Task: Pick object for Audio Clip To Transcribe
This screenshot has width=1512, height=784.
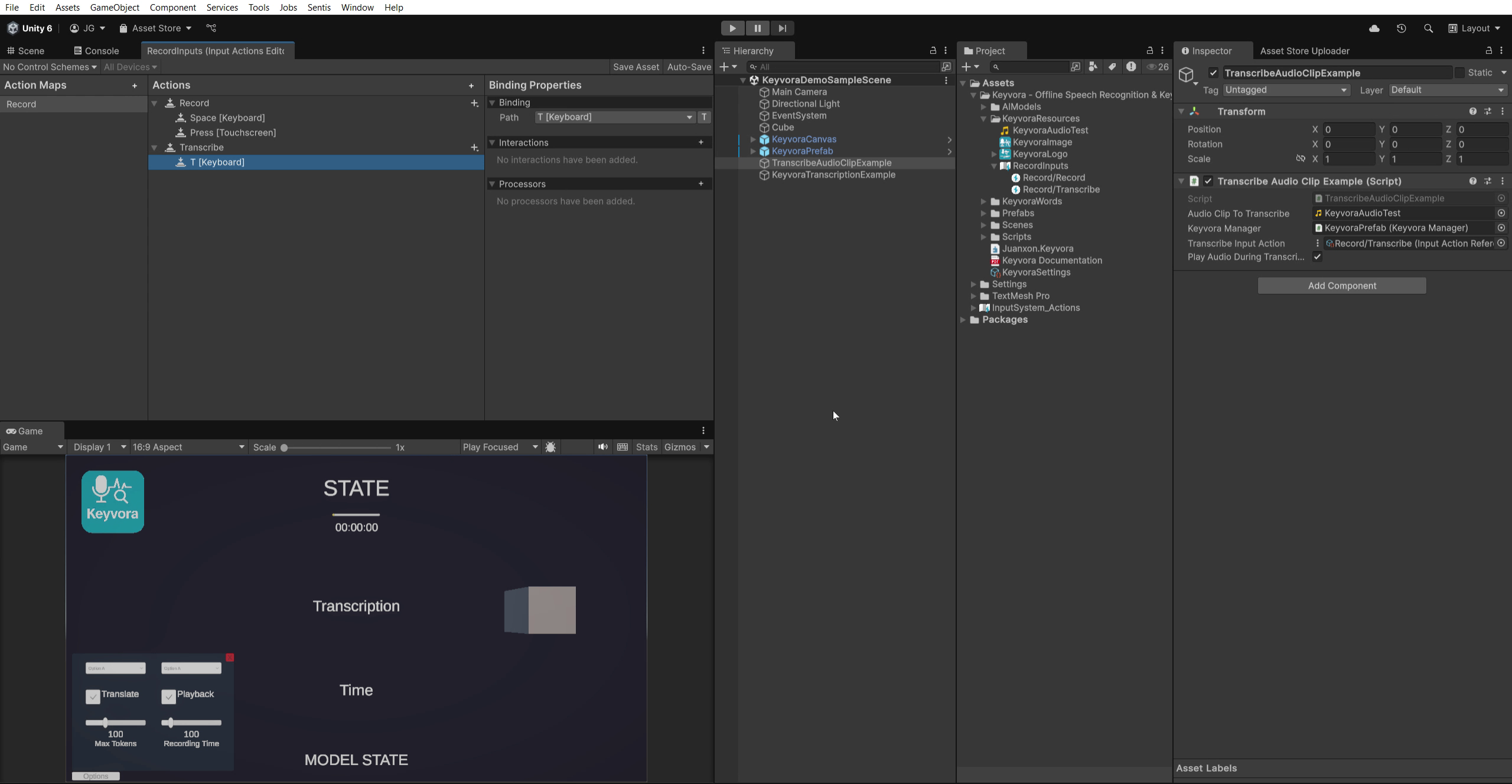Action: [x=1501, y=213]
